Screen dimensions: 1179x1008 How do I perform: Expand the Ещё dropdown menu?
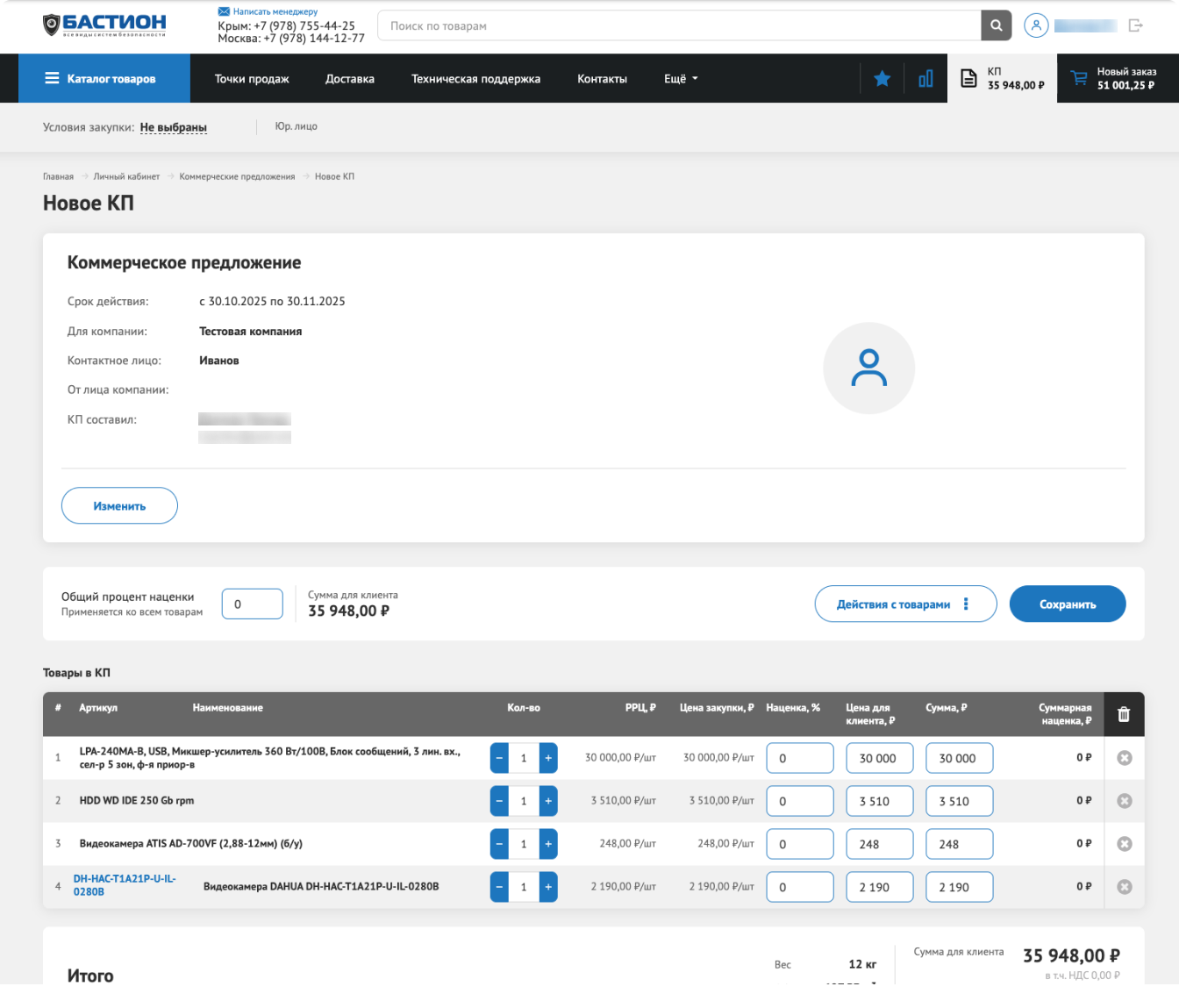681,79
